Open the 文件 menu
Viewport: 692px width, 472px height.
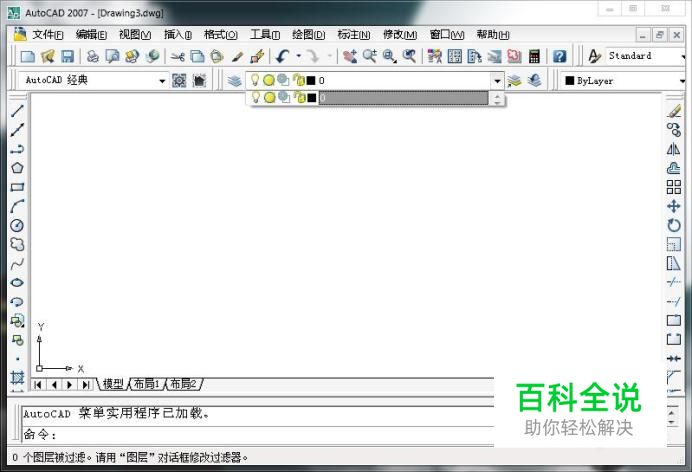47,34
